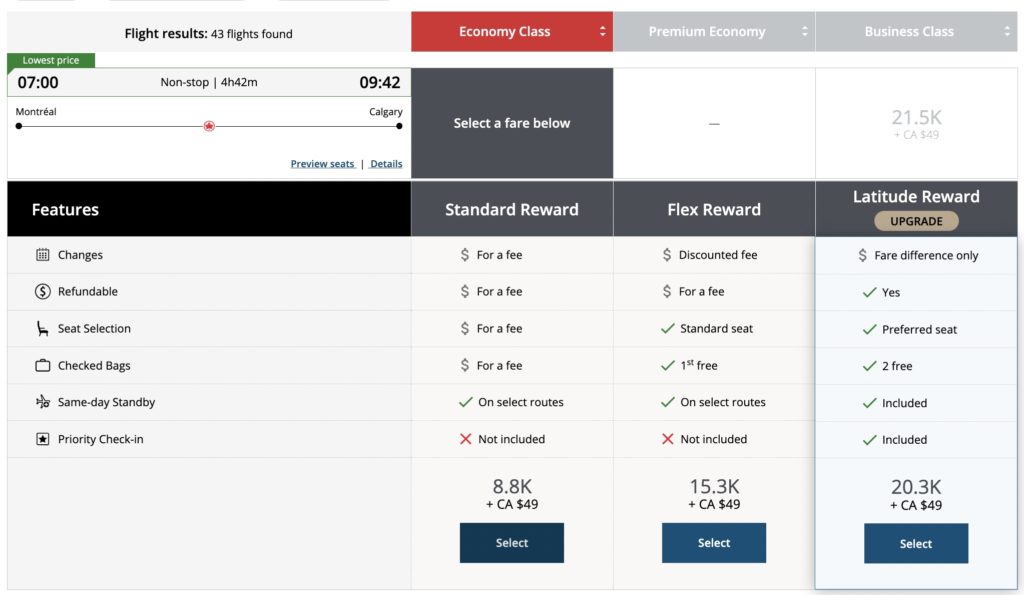
Task: Click the Priority Check-in star icon
Action: [43, 439]
